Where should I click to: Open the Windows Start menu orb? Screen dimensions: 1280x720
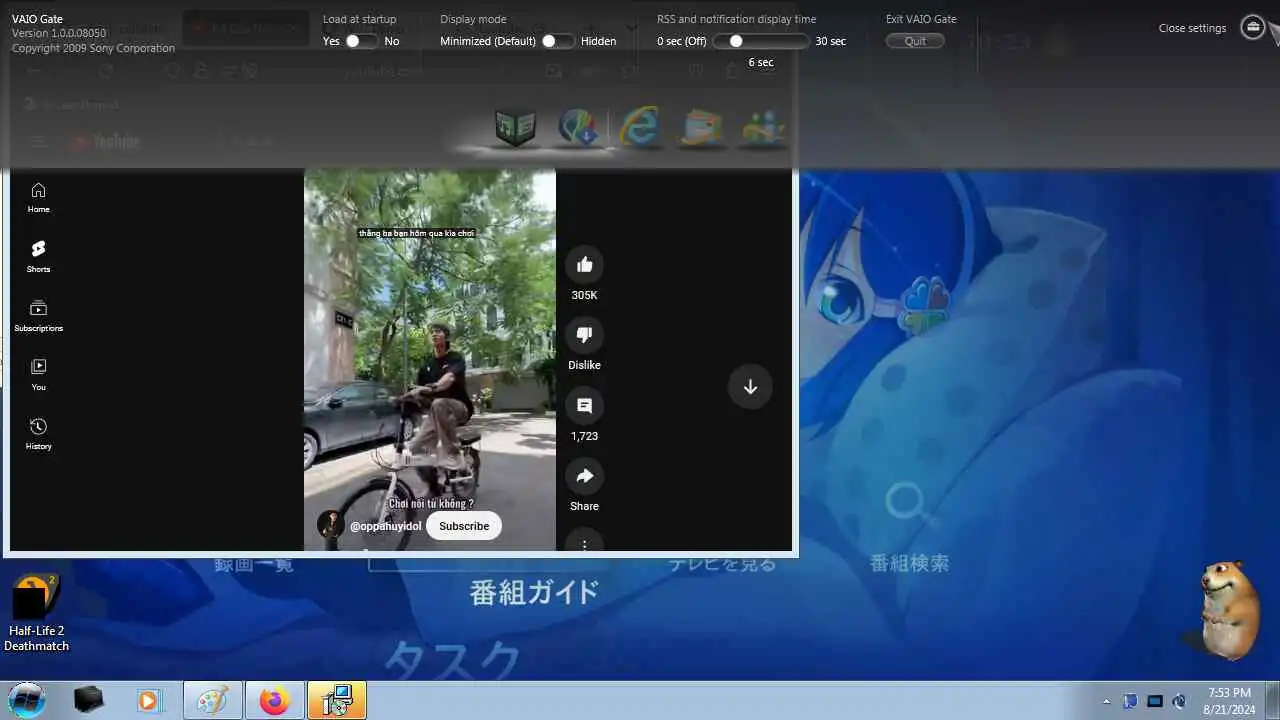pyautogui.click(x=27, y=700)
